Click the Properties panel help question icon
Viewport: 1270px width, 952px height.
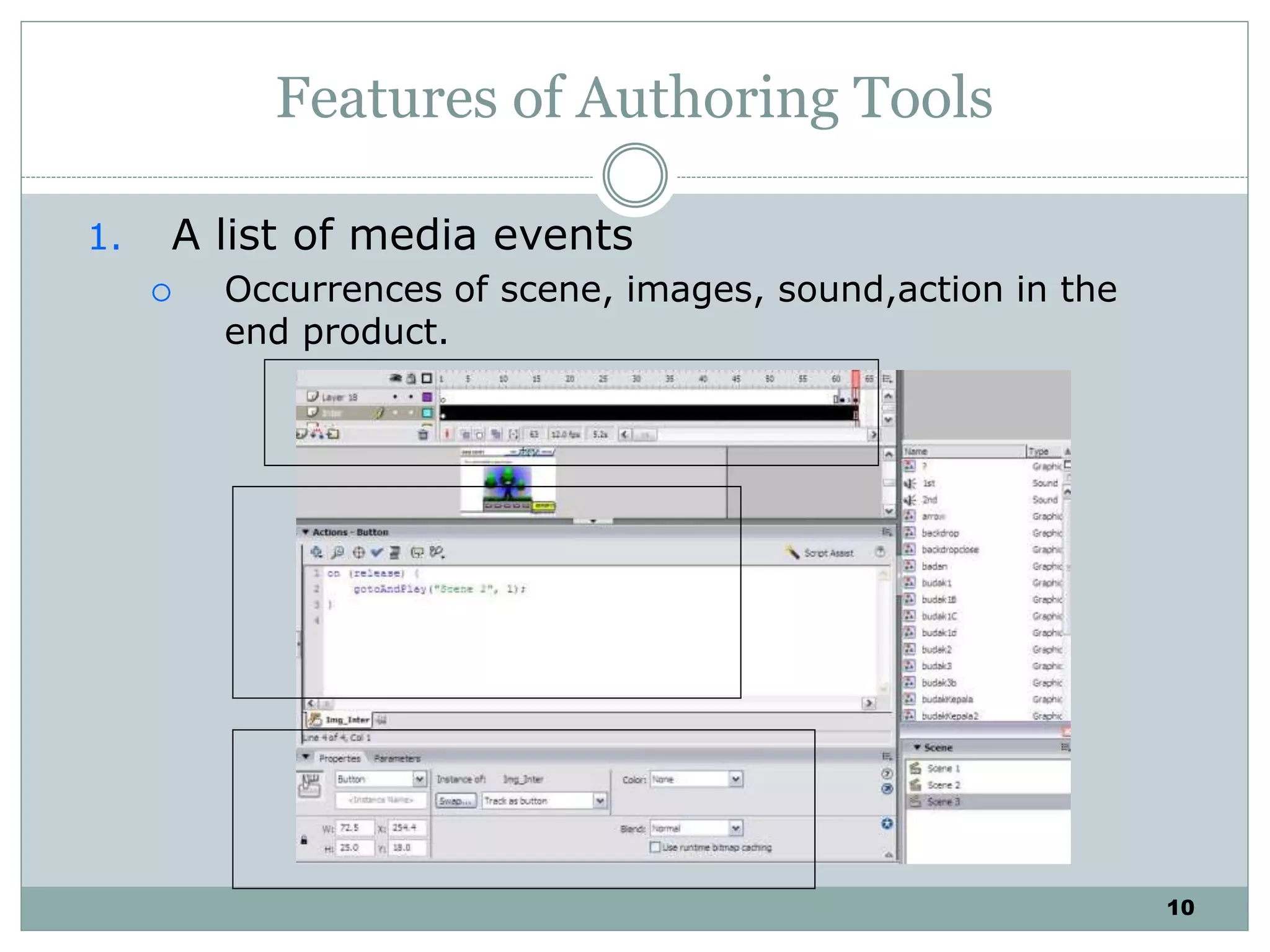887,773
